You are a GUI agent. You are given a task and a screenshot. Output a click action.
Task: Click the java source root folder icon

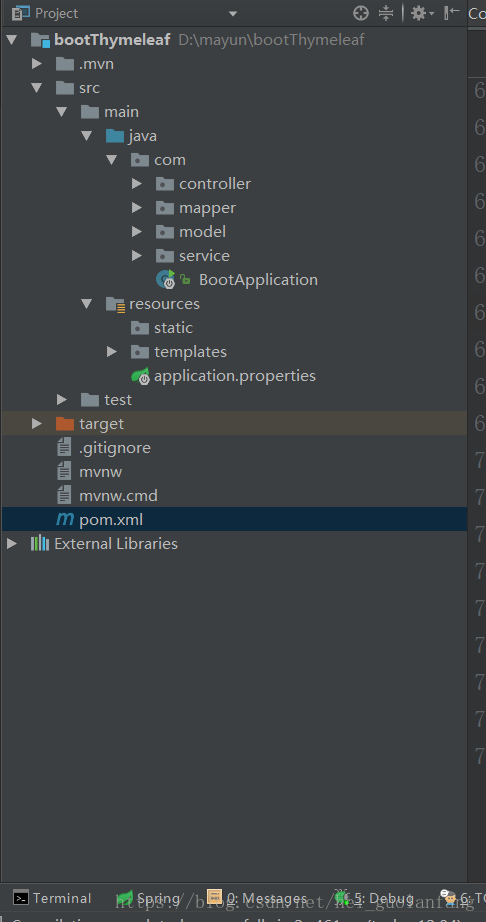point(115,136)
